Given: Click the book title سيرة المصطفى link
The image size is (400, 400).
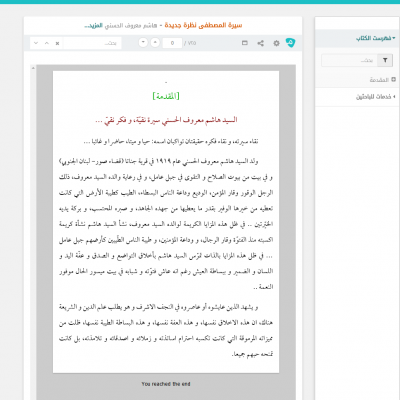Looking at the screenshot, I should pos(203,25).
